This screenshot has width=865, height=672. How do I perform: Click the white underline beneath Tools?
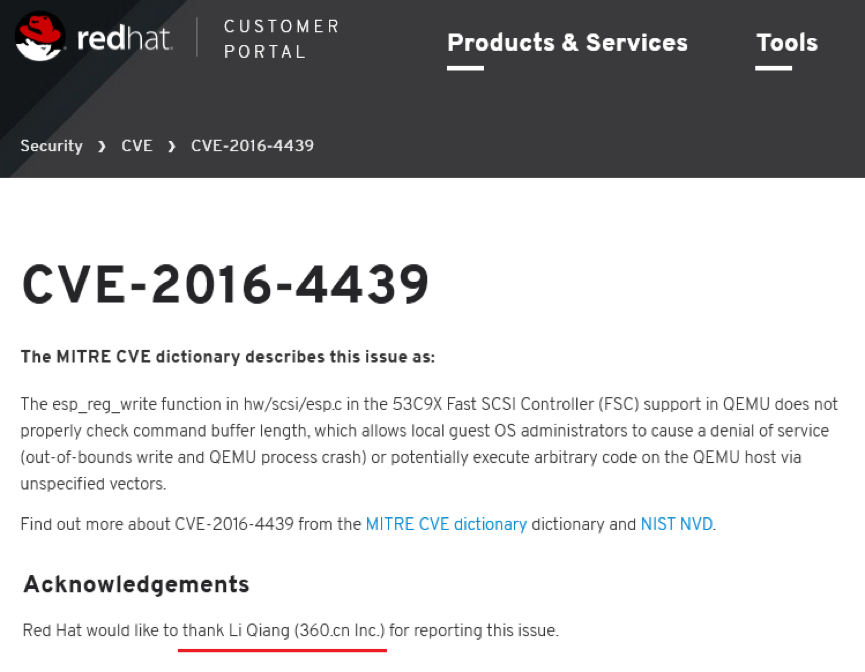pos(773,68)
